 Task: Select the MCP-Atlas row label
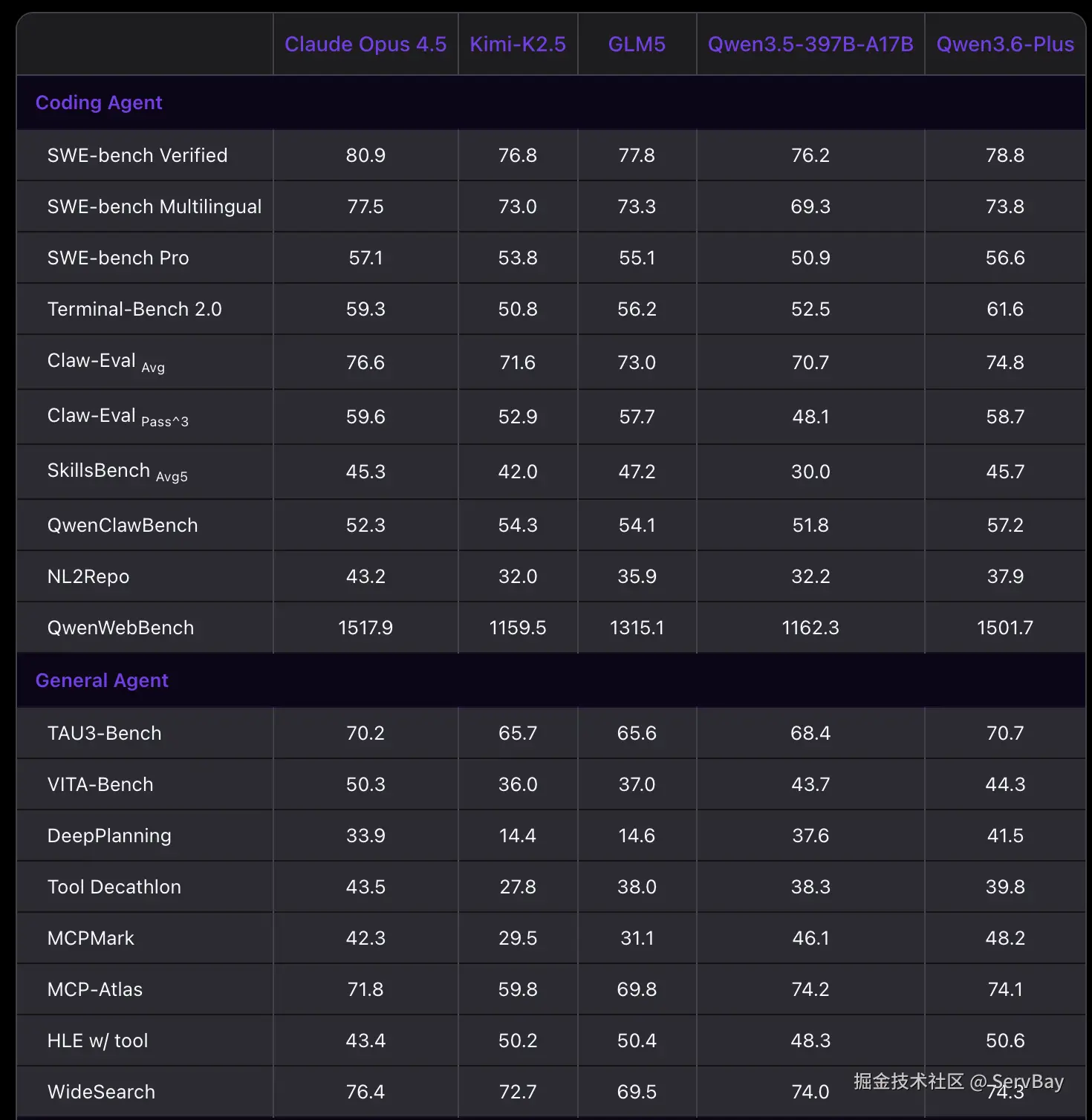pyautogui.click(x=95, y=989)
